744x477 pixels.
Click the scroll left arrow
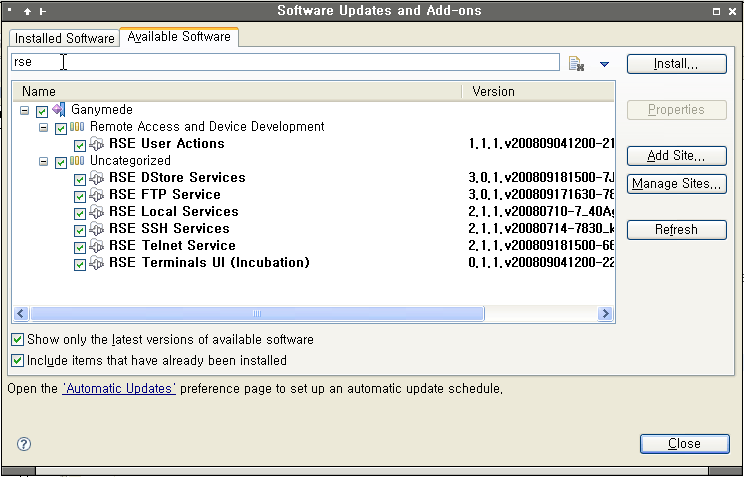tap(21, 313)
